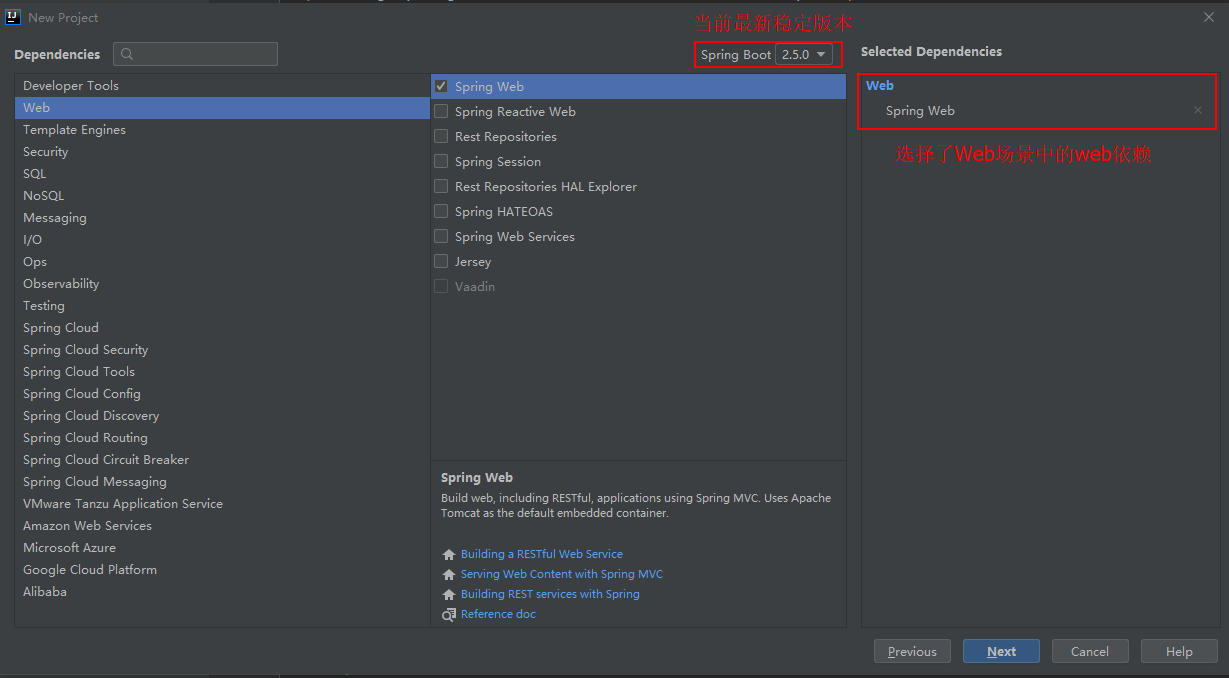The height and width of the screenshot is (678, 1229).
Task: Open the Observability category
Action: pos(222,284)
